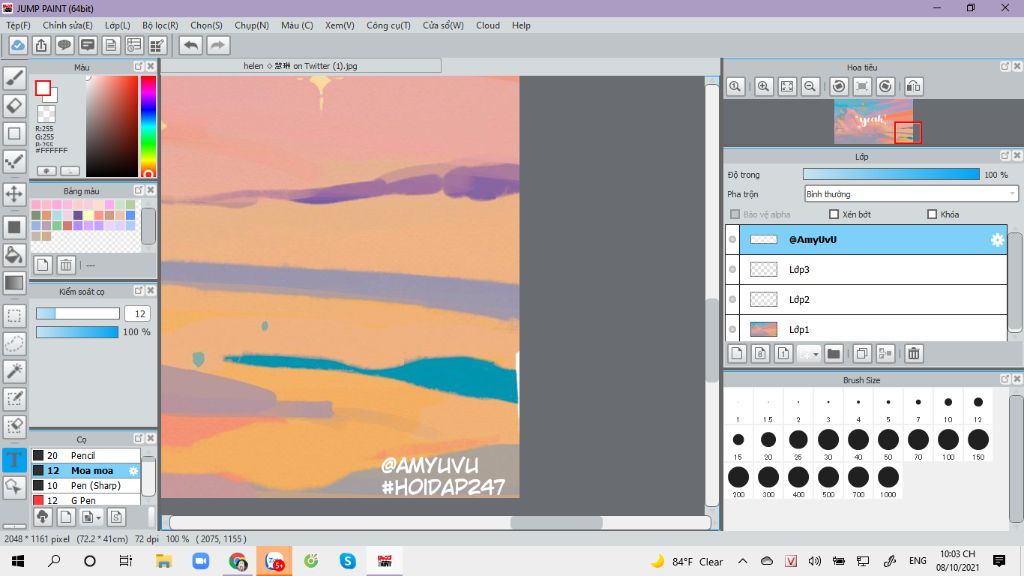Screen dimensions: 1024x576
Task: Click the cloud sync toolbar icon
Action: click(18, 45)
